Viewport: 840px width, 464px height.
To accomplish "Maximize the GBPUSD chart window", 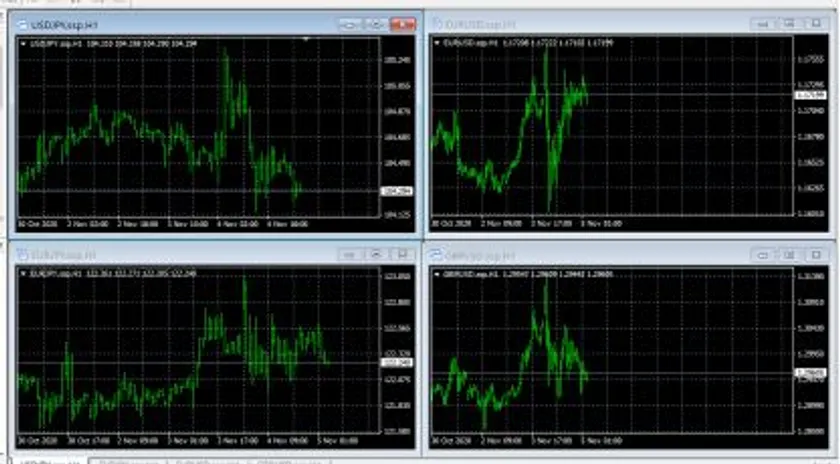I will (790, 255).
